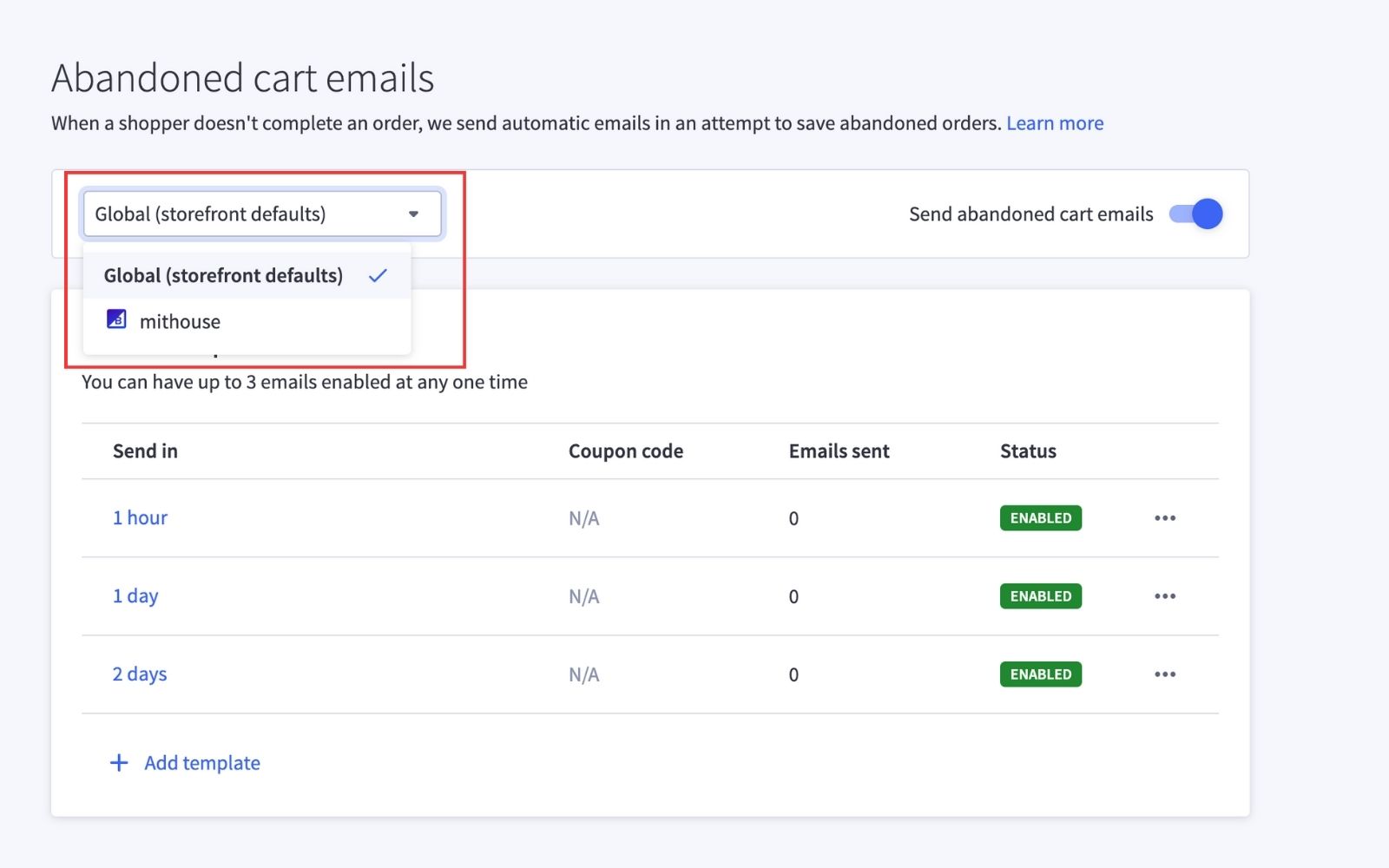Image resolution: width=1389 pixels, height=868 pixels.
Task: Click the ENABLED badge in 1 hour row
Action: [x=1041, y=518]
